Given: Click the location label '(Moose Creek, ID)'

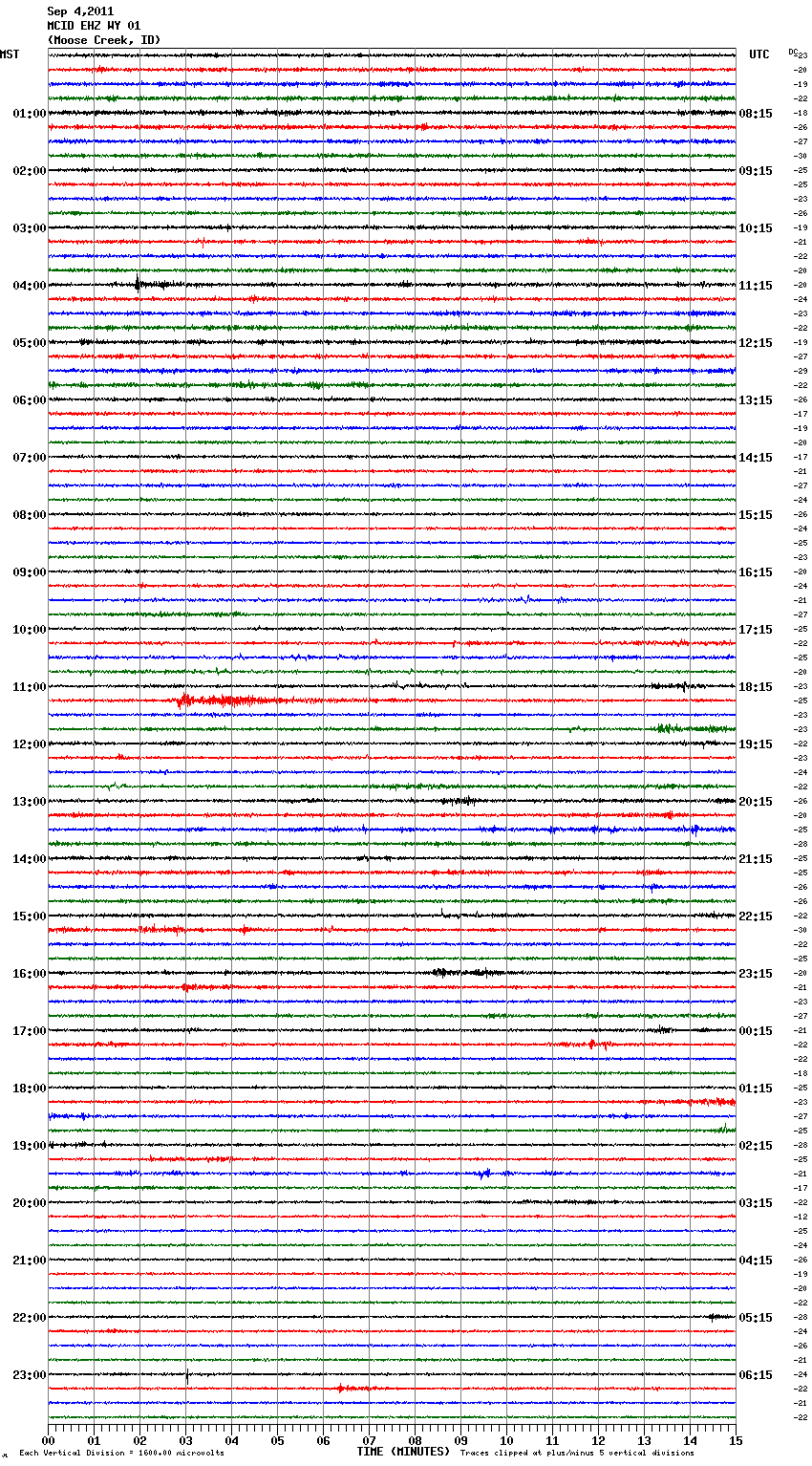Looking at the screenshot, I should point(104,40).
